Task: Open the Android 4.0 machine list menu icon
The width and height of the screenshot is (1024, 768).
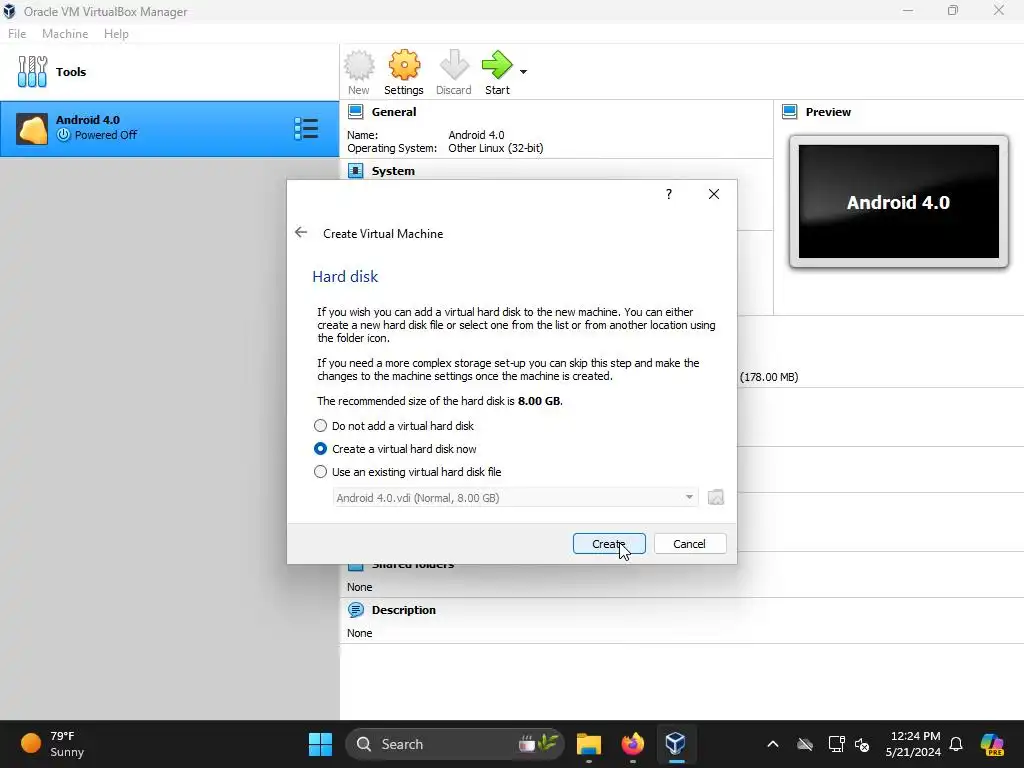Action: tap(306, 129)
